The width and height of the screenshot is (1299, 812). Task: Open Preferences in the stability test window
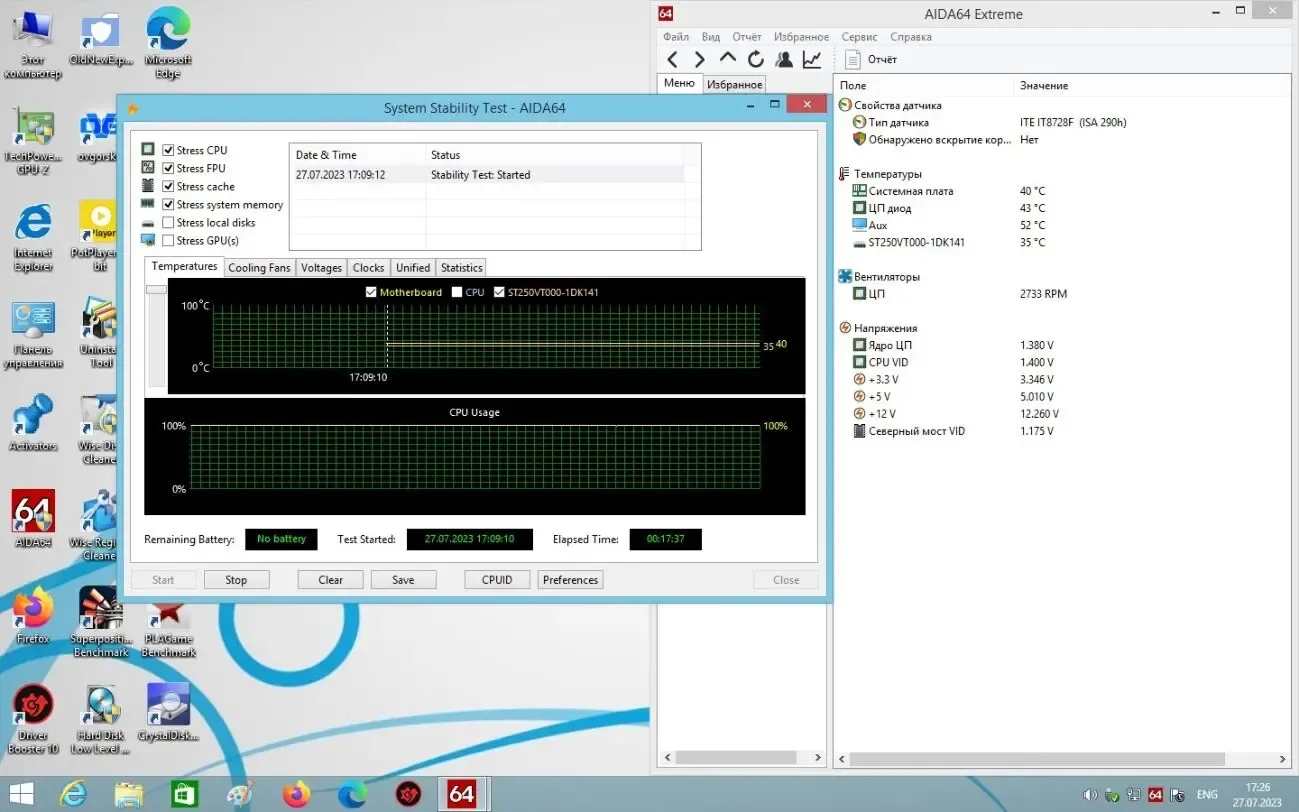(x=570, y=579)
